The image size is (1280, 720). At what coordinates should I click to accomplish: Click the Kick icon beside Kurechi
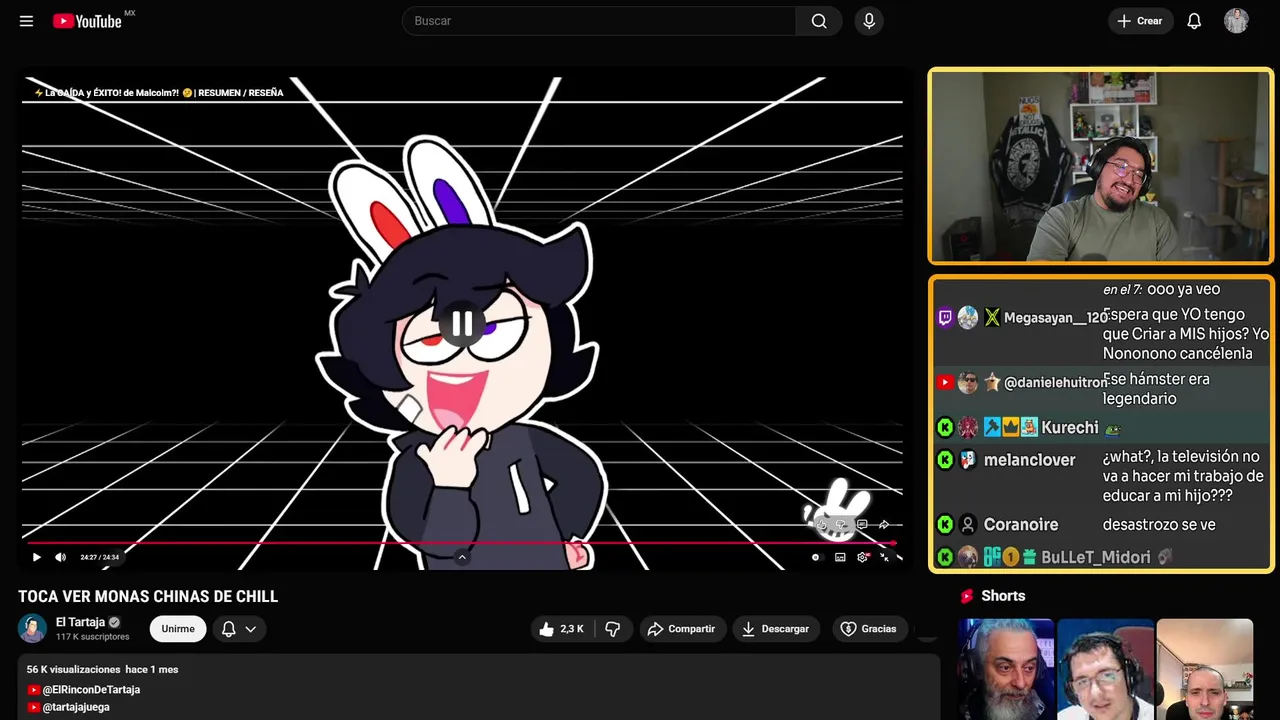(x=945, y=427)
